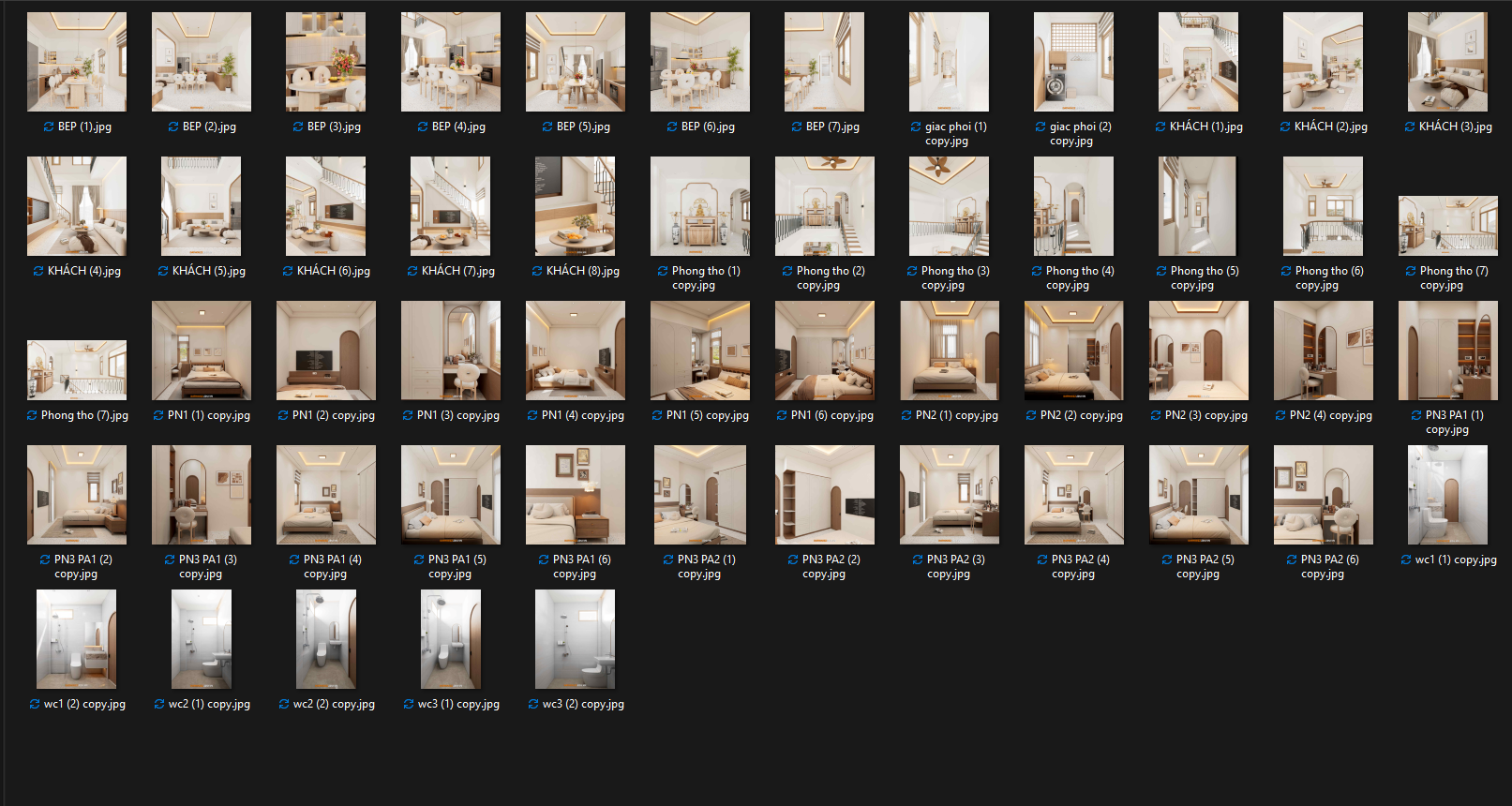The width and height of the screenshot is (1512, 806).
Task: Select PN3 PA1 (6) copy.jpg thumbnail
Action: point(576,495)
